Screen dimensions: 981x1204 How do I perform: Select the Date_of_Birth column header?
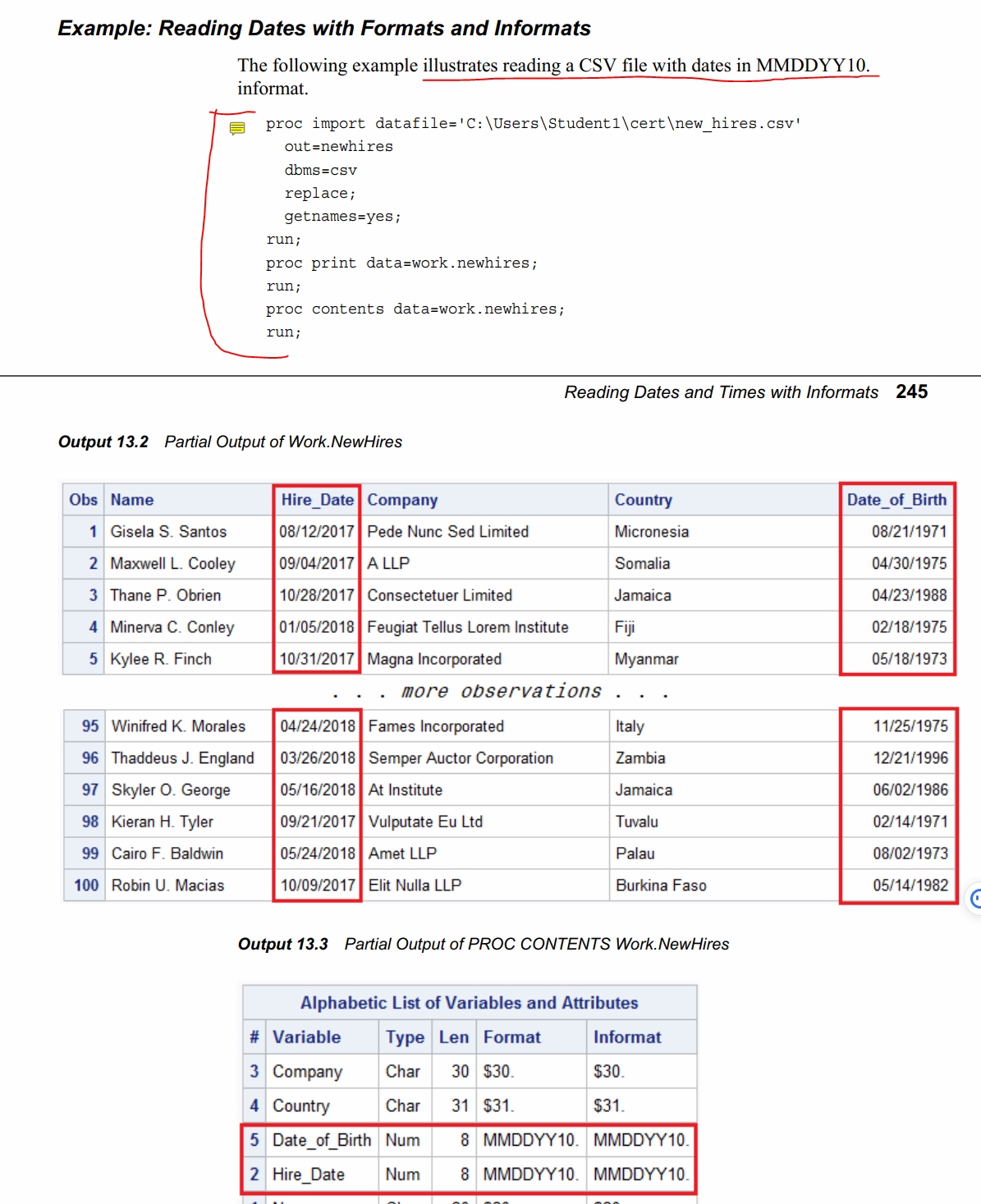[896, 499]
